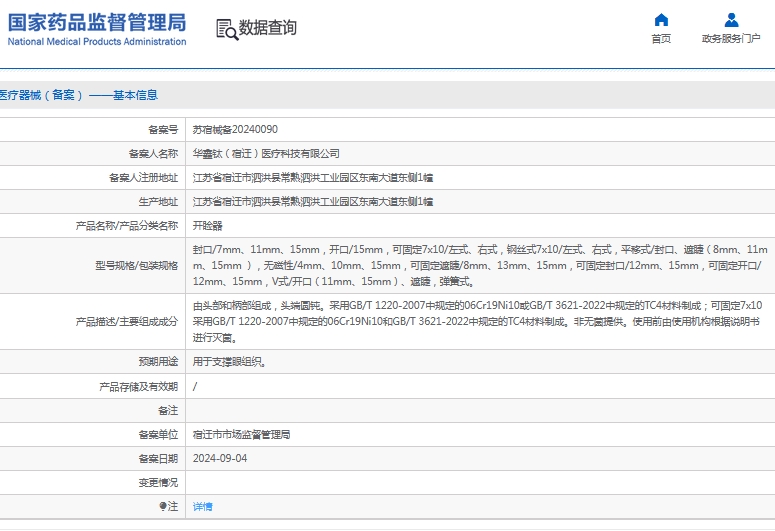Click the 首页 text label

pyautogui.click(x=661, y=39)
